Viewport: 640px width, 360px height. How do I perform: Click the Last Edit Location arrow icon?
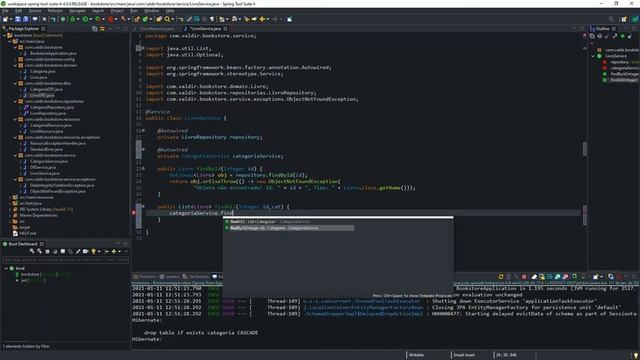tap(247, 19)
